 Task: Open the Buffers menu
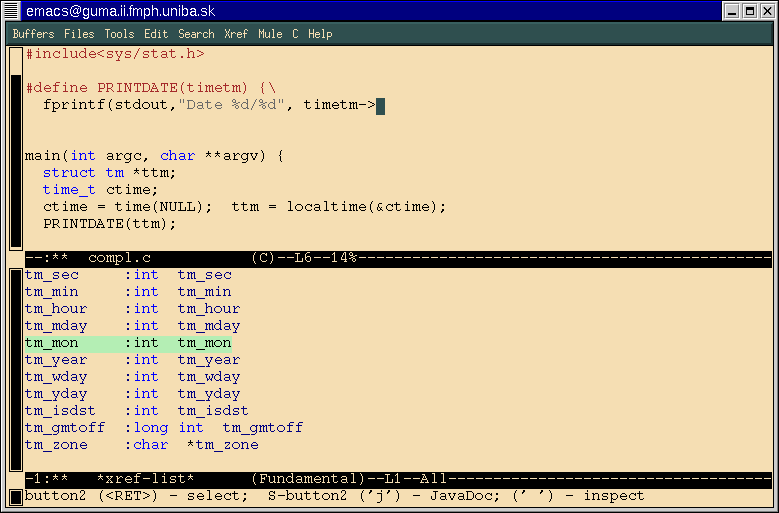point(33,34)
